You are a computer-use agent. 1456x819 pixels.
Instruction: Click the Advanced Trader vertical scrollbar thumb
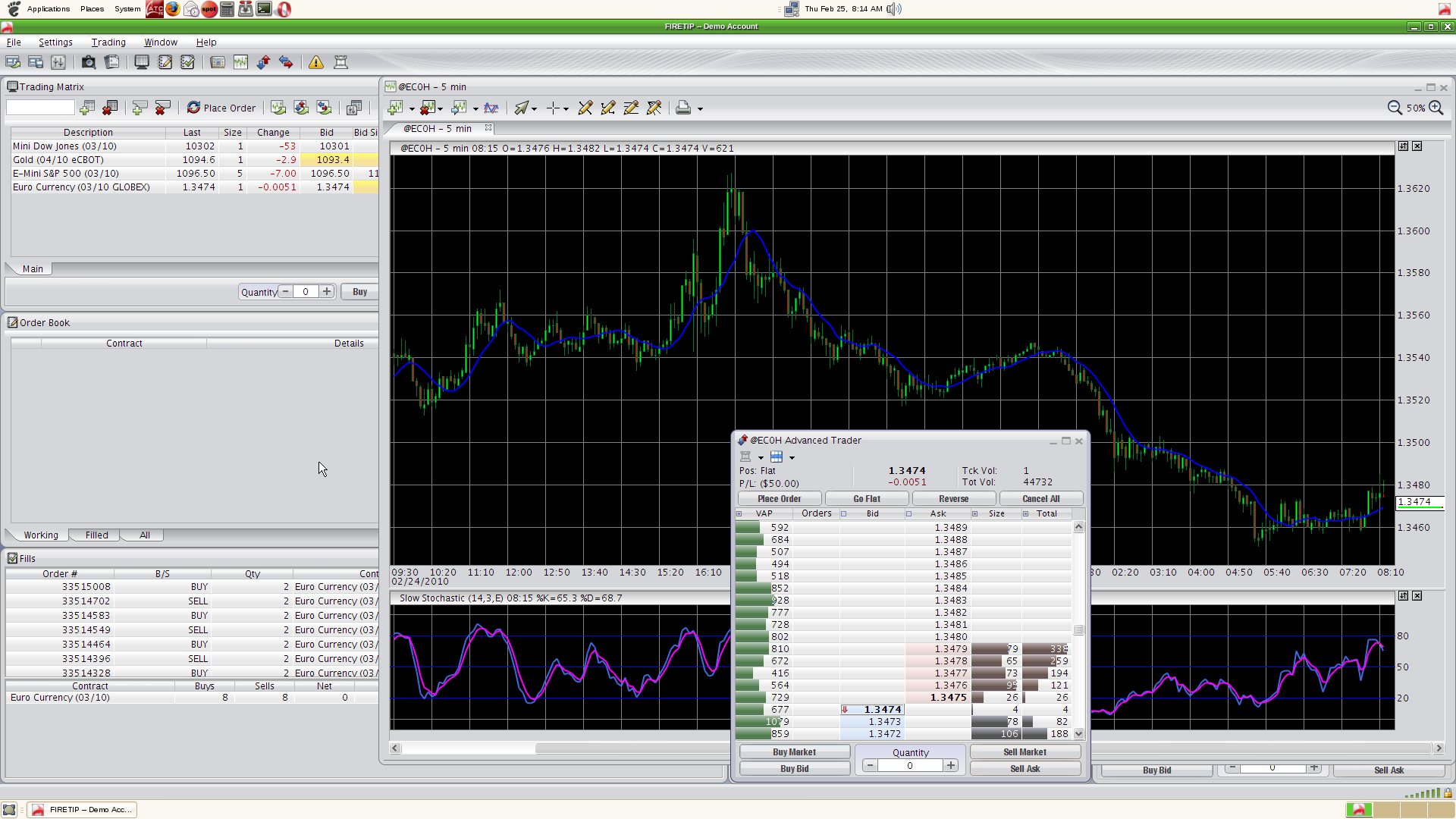[1078, 630]
